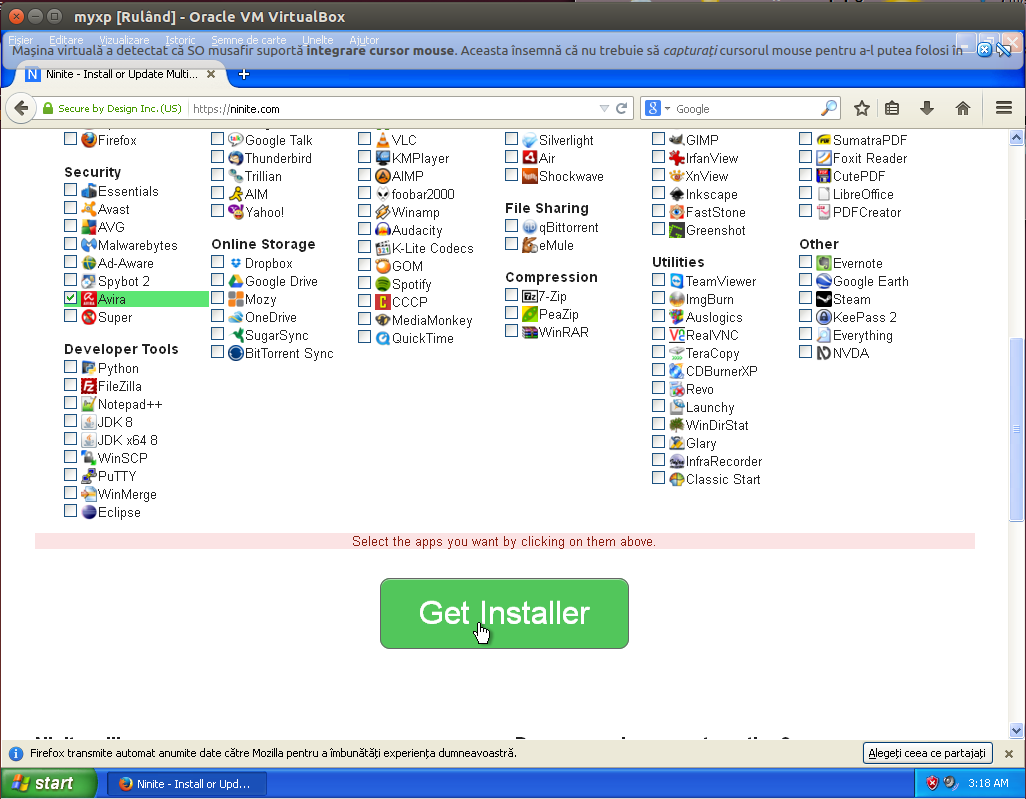
Task: Click the browser Back arrow
Action: click(x=21, y=108)
